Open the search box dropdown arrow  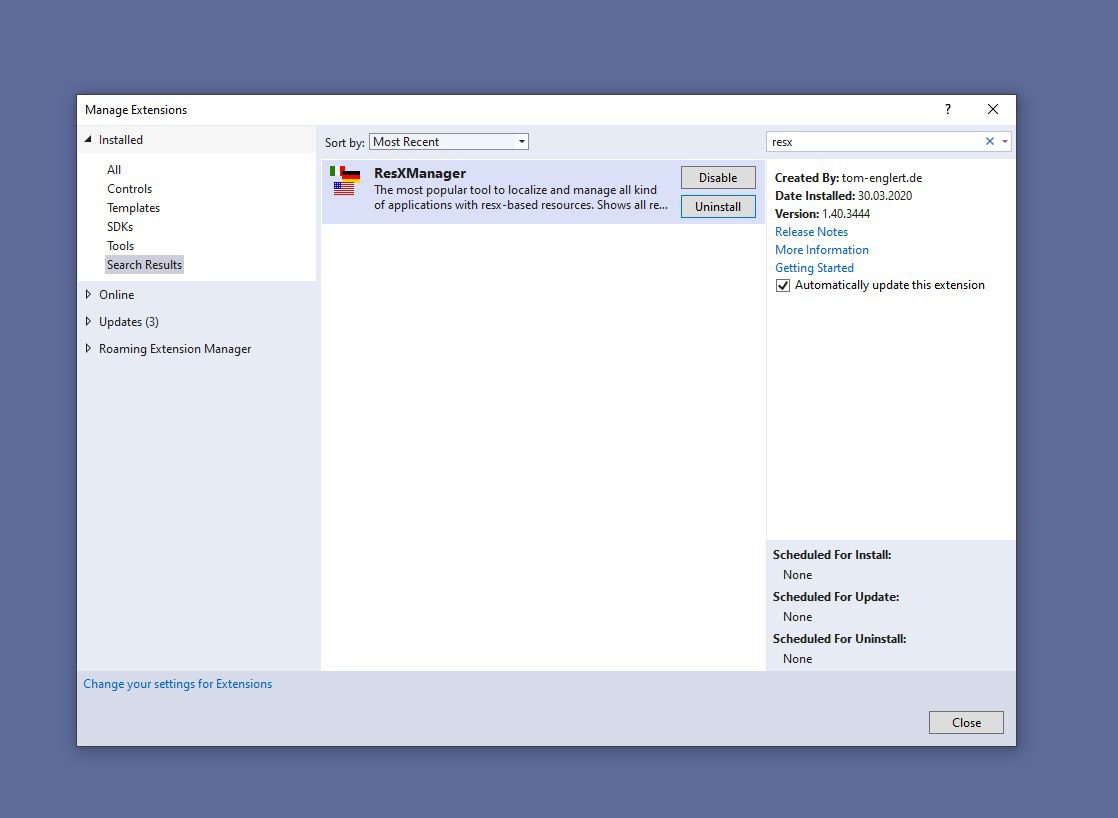[x=1005, y=141]
